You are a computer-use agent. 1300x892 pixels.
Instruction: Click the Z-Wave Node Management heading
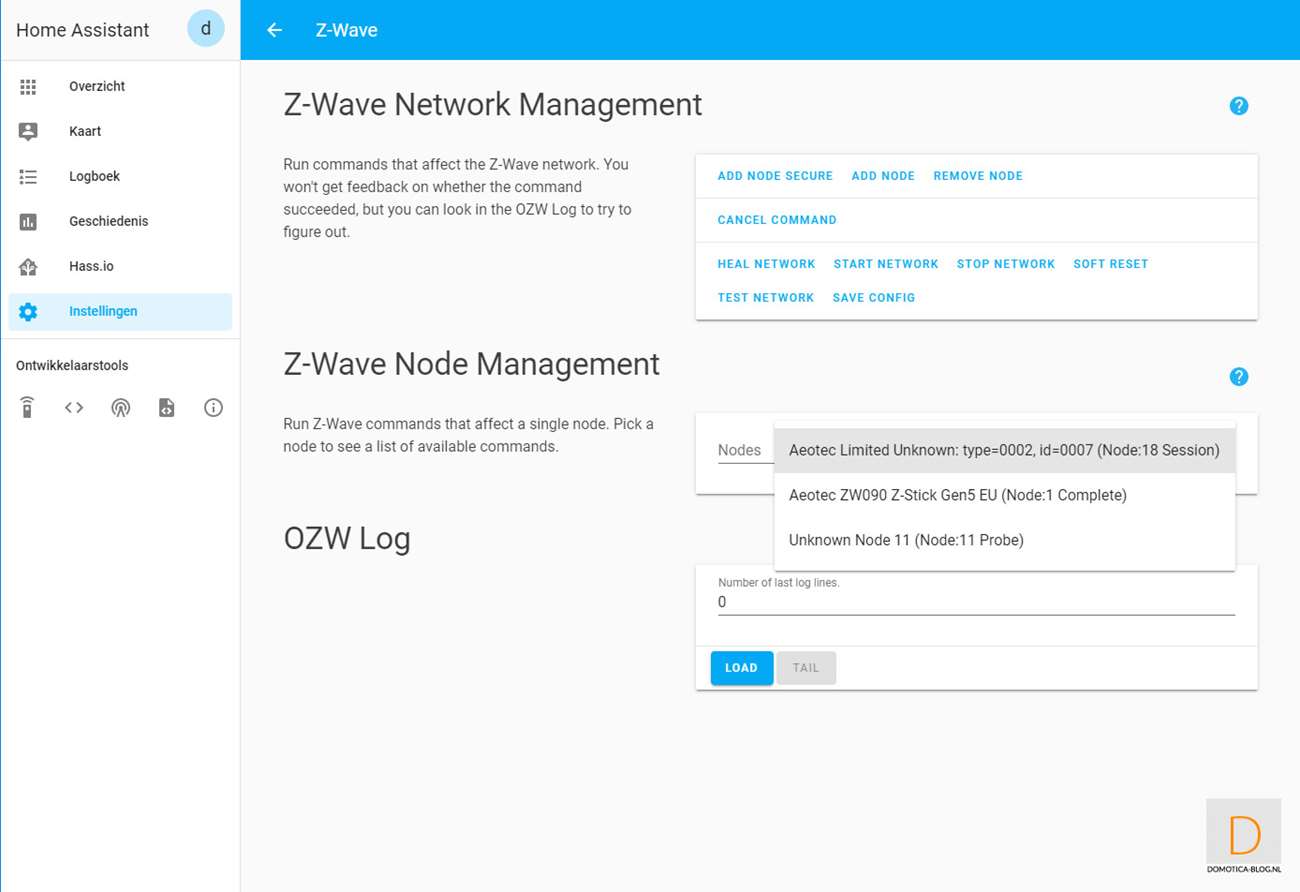pos(472,364)
